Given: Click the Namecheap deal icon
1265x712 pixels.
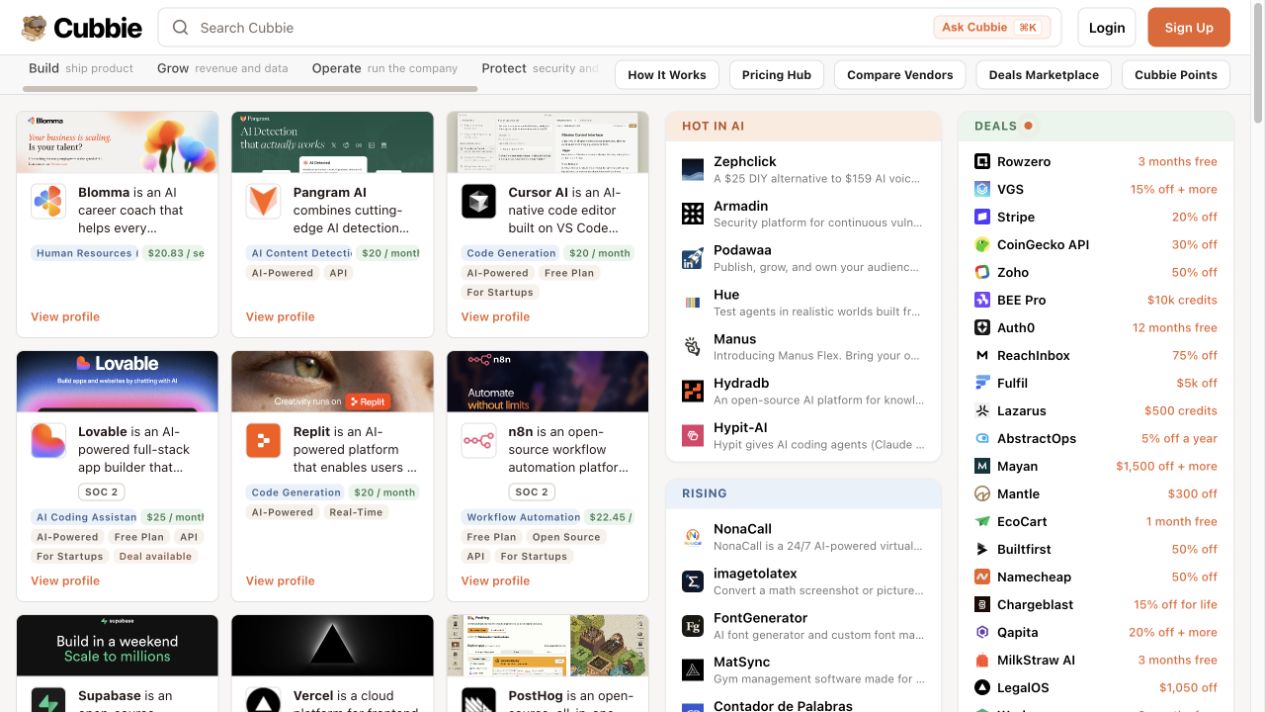Looking at the screenshot, I should (982, 577).
